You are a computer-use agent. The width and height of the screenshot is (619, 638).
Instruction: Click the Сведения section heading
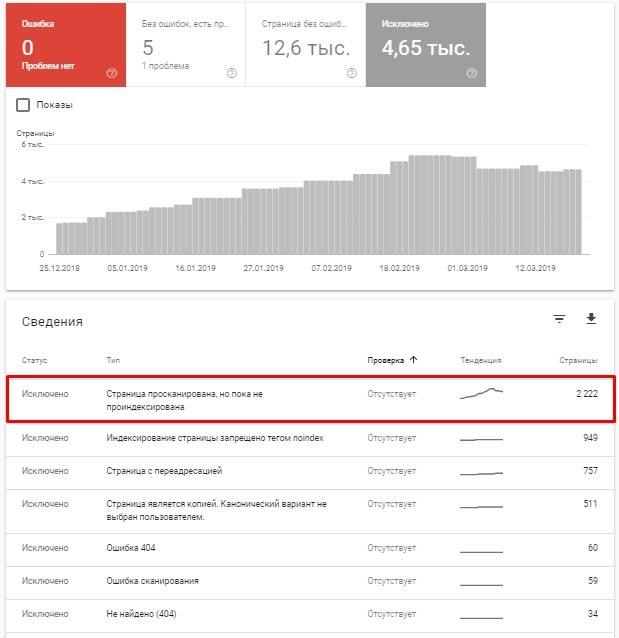point(52,321)
